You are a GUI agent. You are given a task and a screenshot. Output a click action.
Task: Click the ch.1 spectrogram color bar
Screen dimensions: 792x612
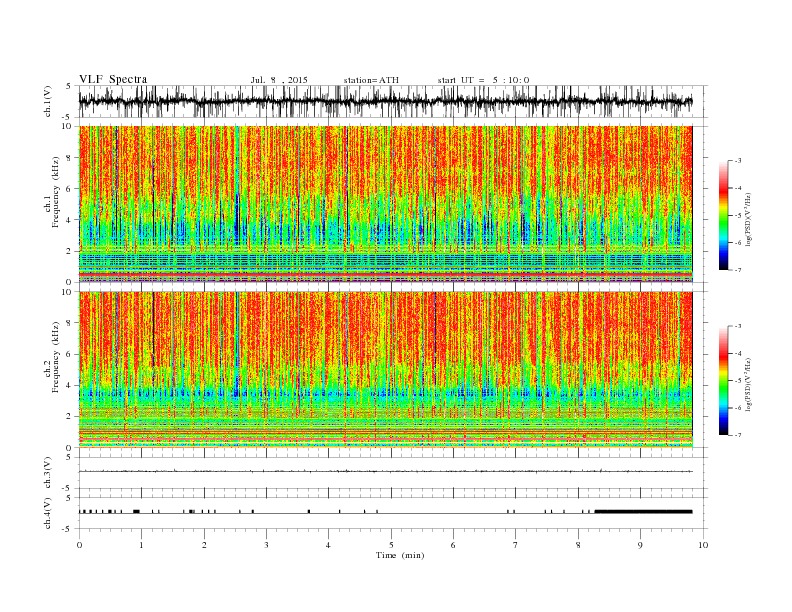723,215
